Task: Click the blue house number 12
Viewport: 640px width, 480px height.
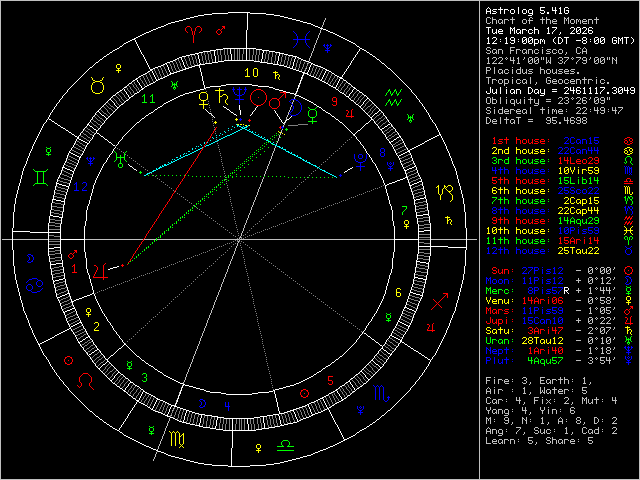Action: tap(80, 187)
